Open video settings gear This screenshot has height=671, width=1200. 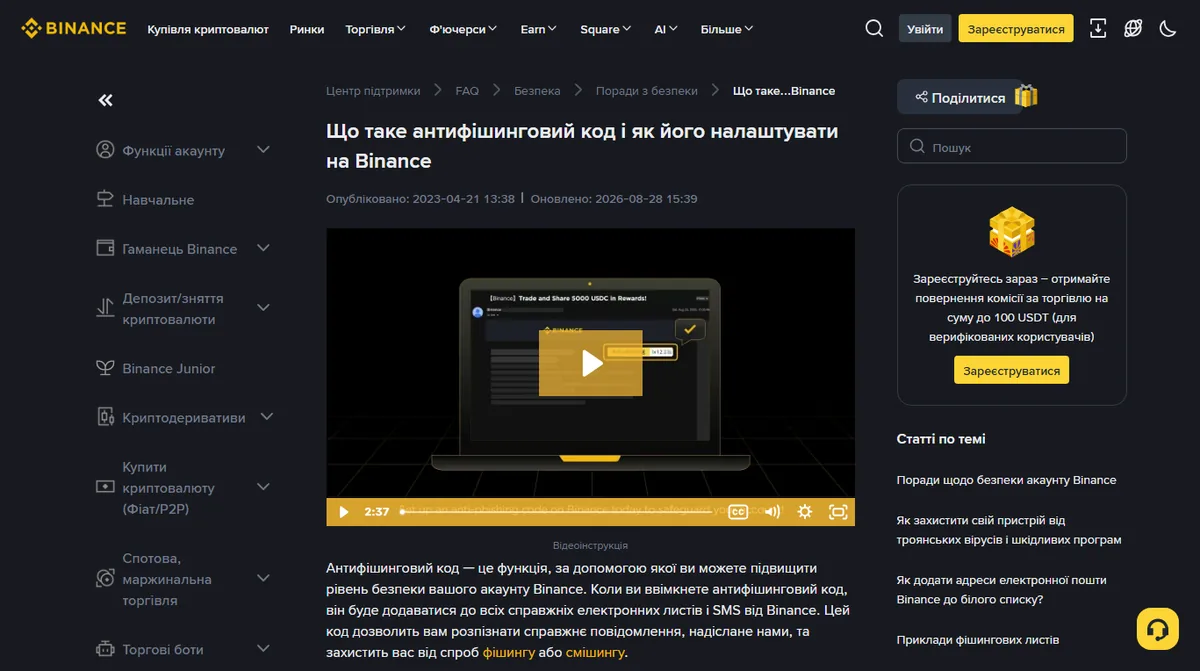[x=804, y=511]
